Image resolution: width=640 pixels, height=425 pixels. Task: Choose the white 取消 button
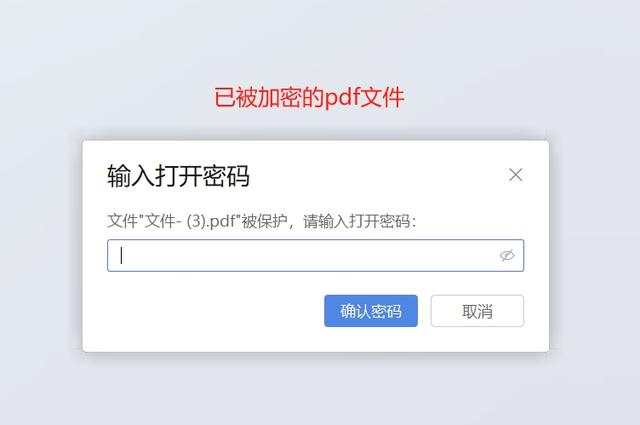(x=477, y=311)
